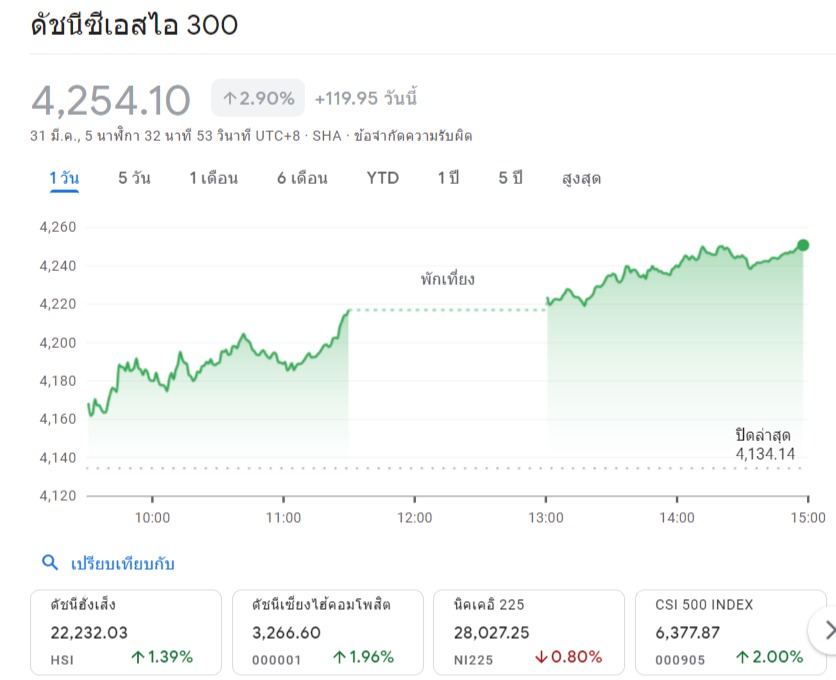Open the YTD chart range
Viewport: 836px width, 680px height.
click(x=383, y=178)
